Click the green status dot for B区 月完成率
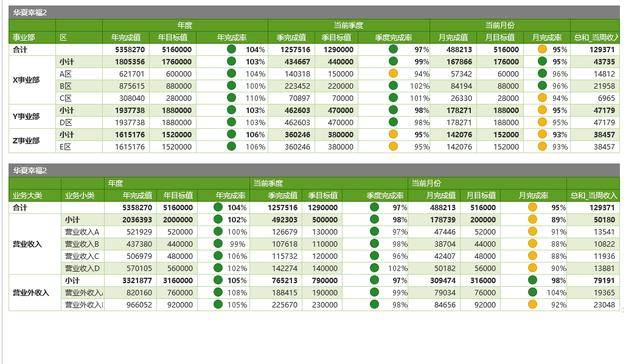The width and height of the screenshot is (640, 364). 542,86
